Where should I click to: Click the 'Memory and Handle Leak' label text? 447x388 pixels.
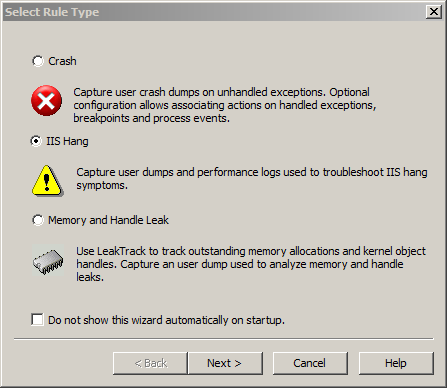coord(108,220)
